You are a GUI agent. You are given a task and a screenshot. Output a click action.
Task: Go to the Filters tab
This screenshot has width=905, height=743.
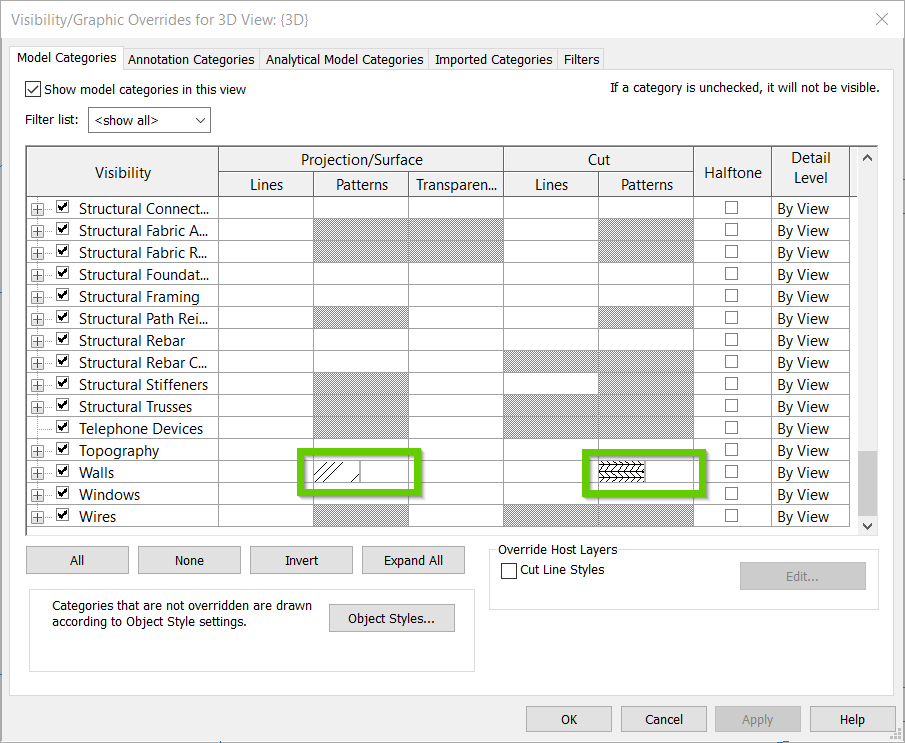coord(581,59)
